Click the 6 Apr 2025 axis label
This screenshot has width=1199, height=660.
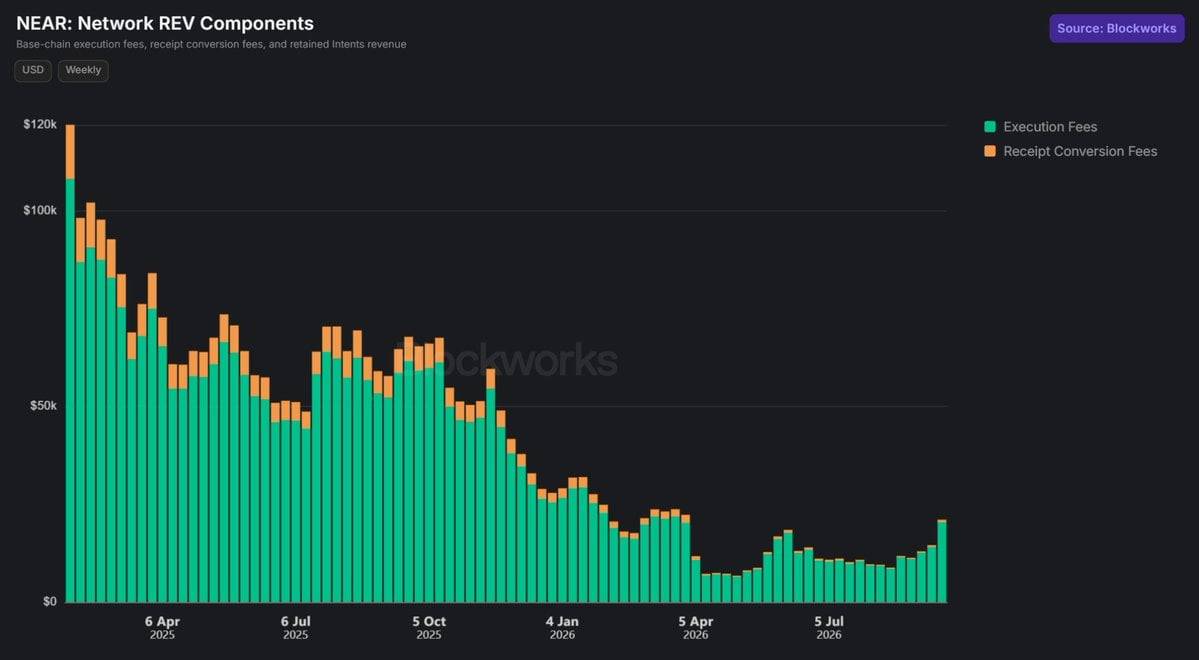click(x=162, y=628)
